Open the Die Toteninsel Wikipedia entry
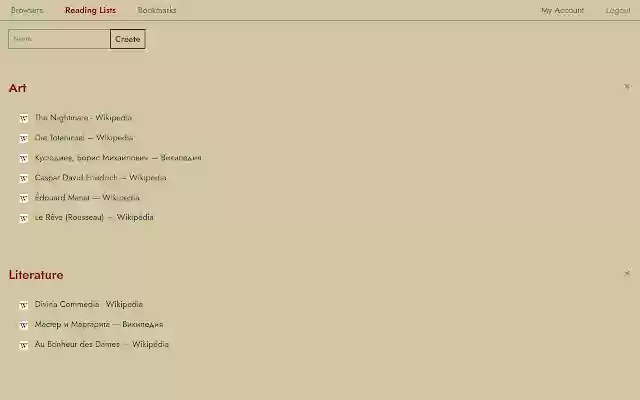The image size is (640, 400). (x=84, y=138)
